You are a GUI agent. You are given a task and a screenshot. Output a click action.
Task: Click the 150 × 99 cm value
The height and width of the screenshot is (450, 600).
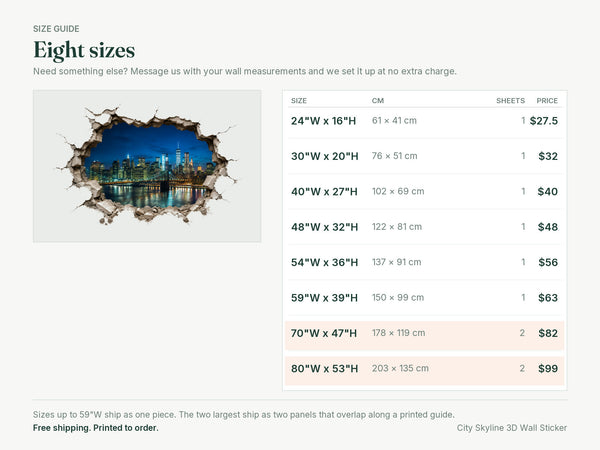click(x=398, y=298)
